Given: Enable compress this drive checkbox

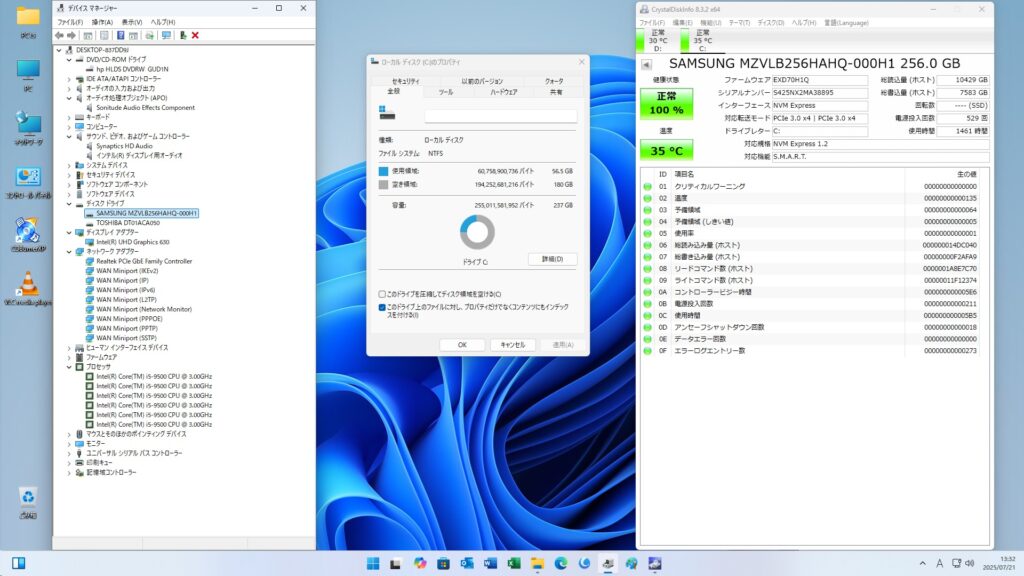Looking at the screenshot, I should click(383, 294).
